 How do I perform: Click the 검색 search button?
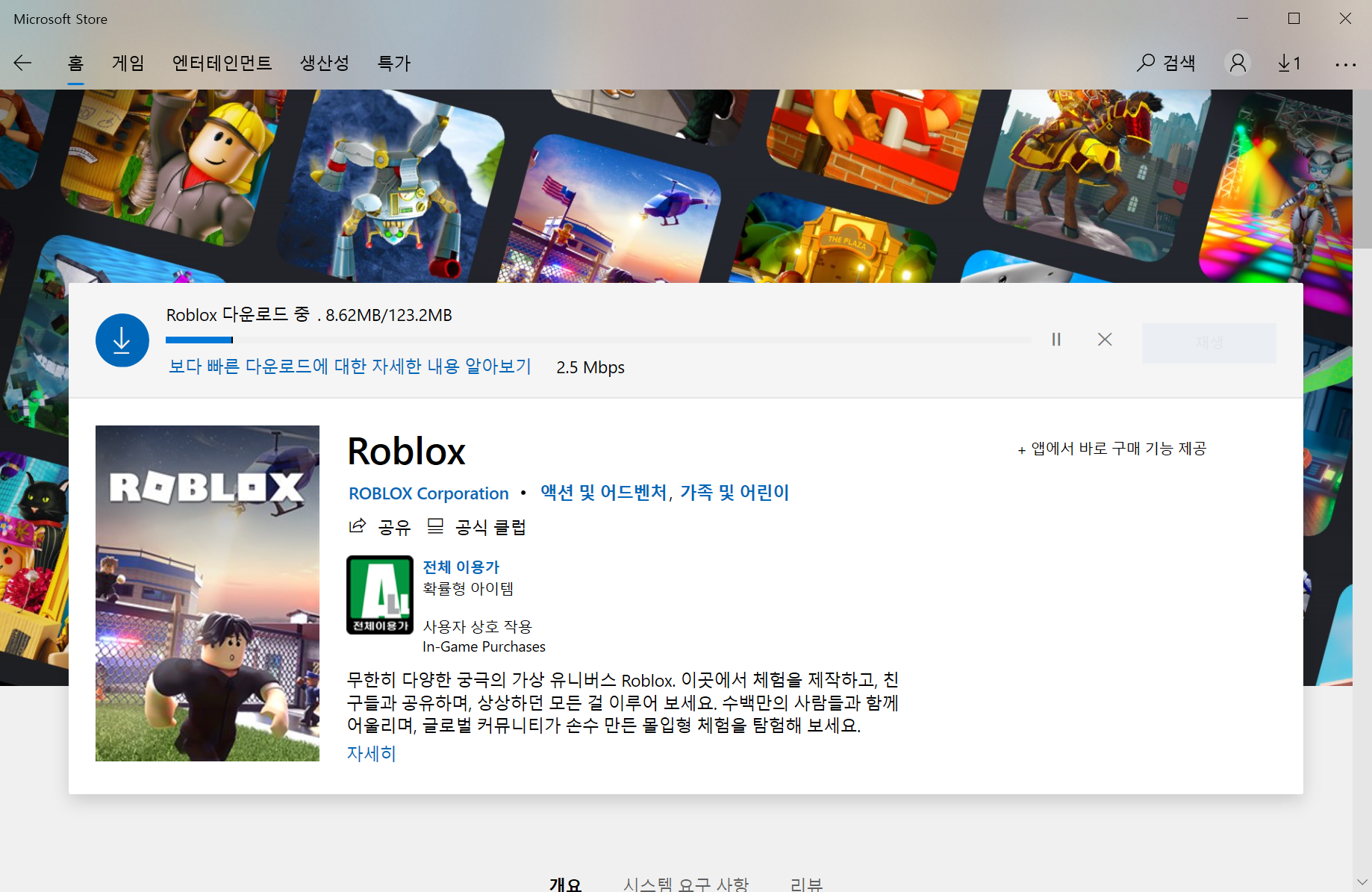click(1166, 63)
